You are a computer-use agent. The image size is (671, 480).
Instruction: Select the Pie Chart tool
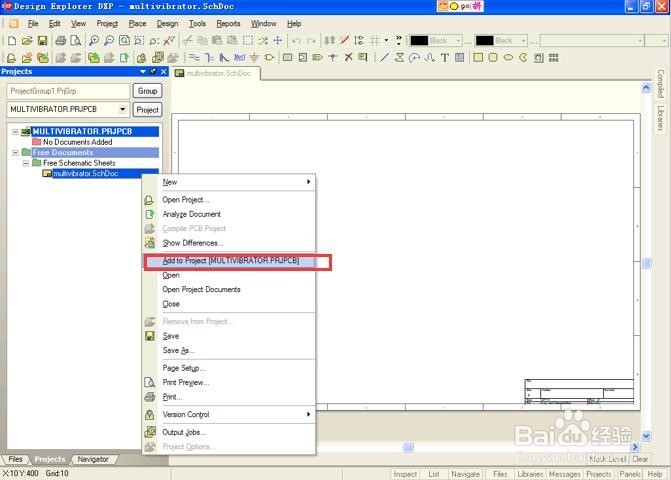pyautogui.click(x=523, y=57)
